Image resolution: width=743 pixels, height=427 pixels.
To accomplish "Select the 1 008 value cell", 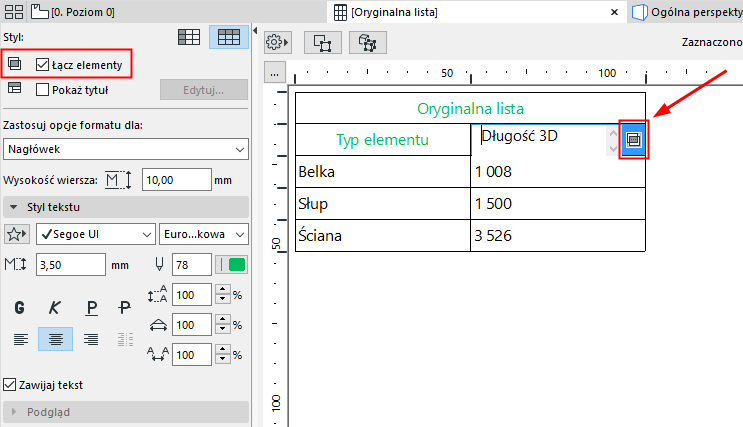I will pyautogui.click(x=558, y=172).
